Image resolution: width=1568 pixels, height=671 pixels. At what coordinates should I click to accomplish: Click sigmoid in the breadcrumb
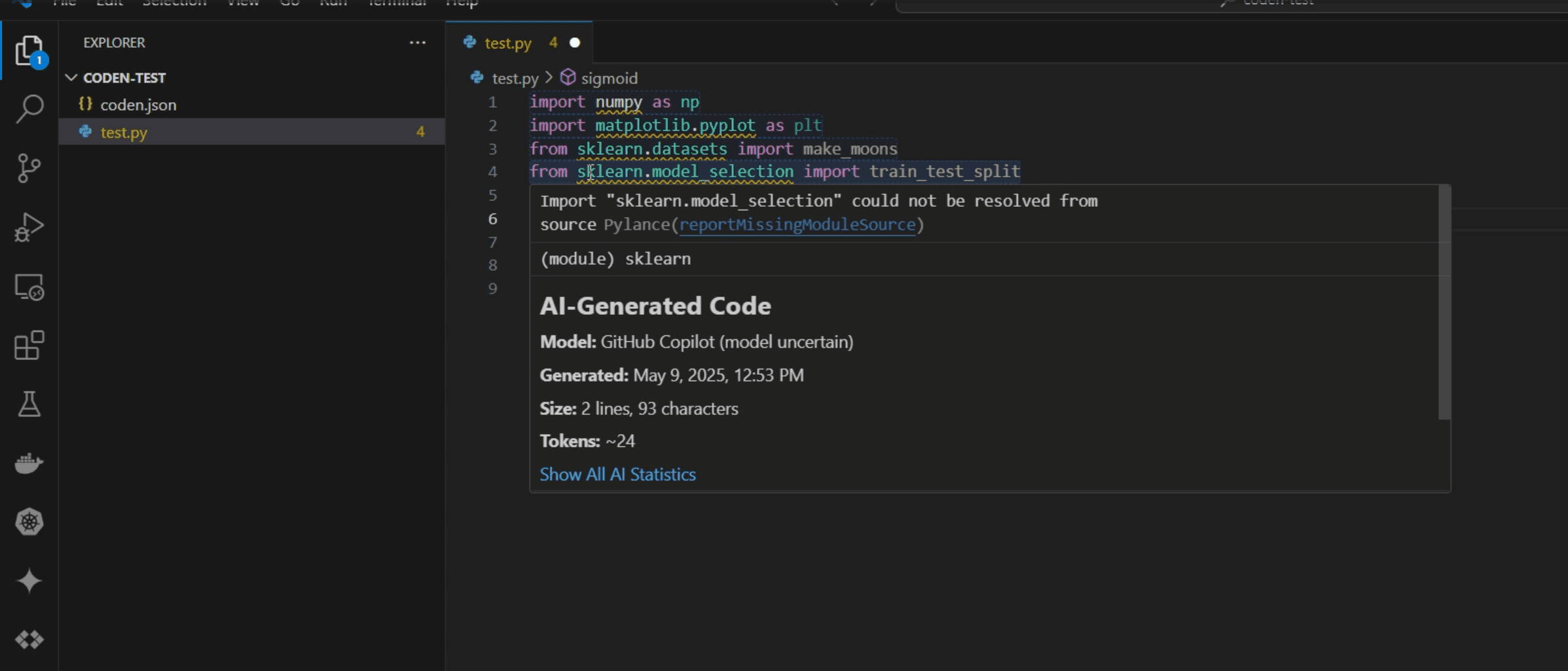point(610,79)
